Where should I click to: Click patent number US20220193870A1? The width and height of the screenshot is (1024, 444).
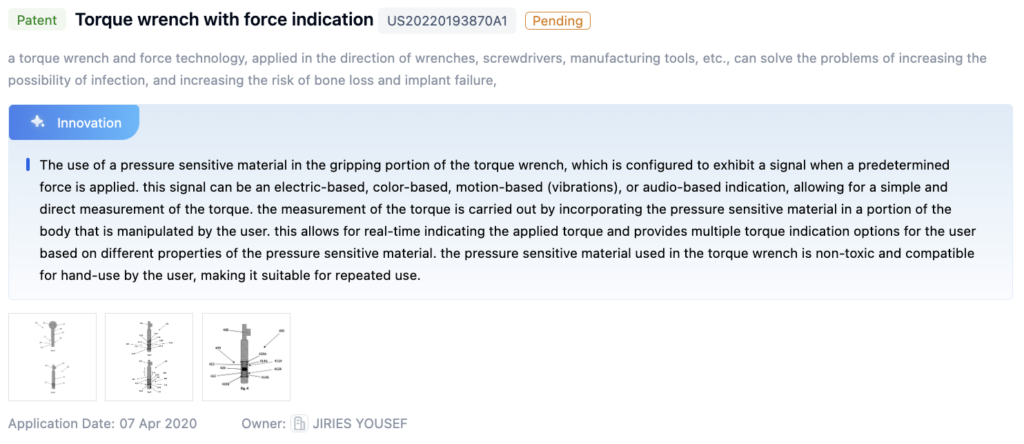tap(449, 20)
